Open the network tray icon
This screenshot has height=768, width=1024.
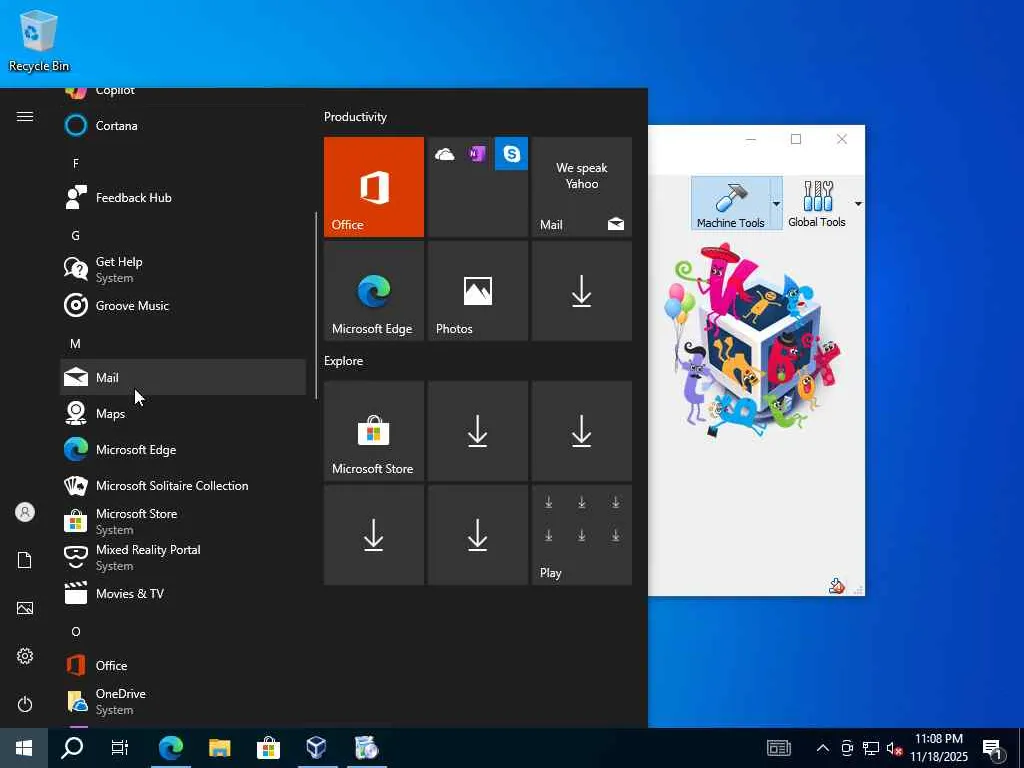point(871,748)
